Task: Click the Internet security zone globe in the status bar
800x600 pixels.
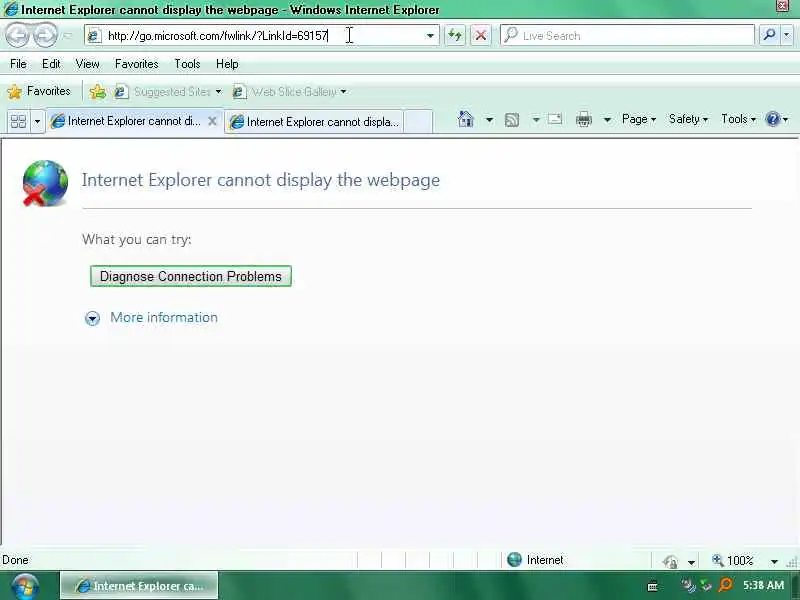Action: pyautogui.click(x=514, y=560)
